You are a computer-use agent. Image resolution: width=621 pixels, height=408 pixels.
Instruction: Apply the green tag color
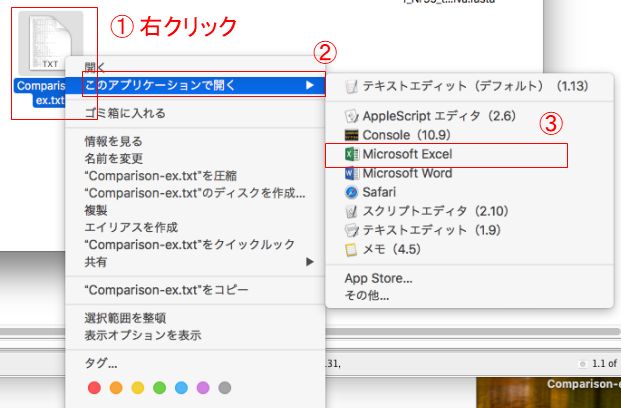[x=160, y=387]
